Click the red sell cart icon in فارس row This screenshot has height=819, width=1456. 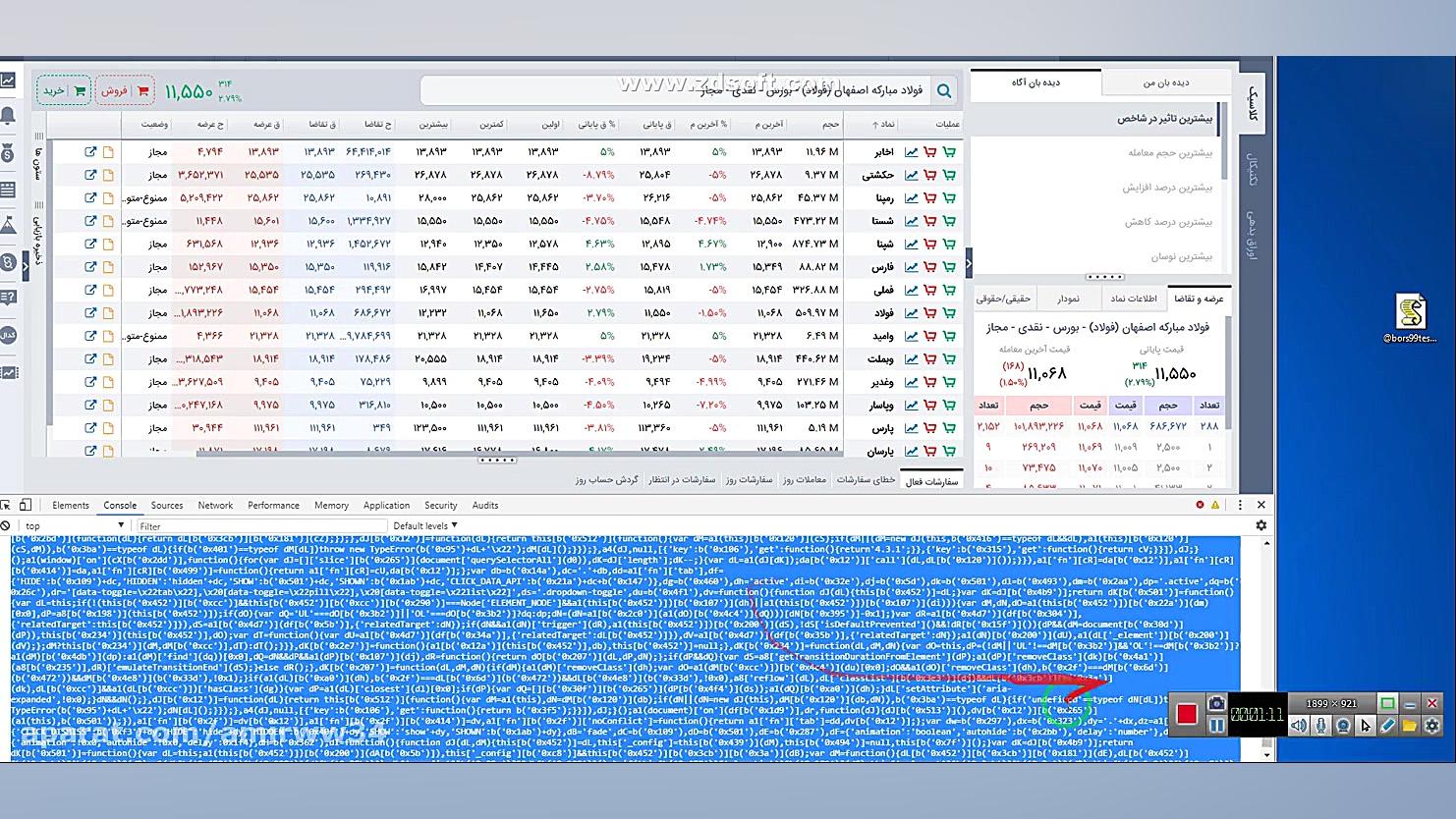929,267
